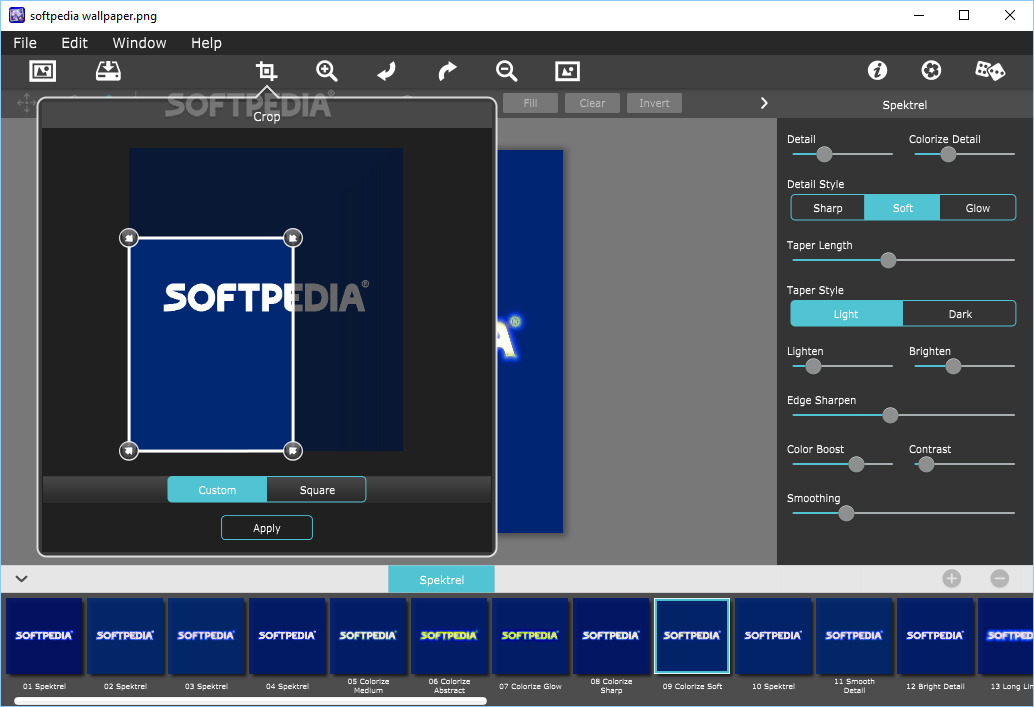
Task: Click the zoom in magnifier icon
Action: pos(326,71)
